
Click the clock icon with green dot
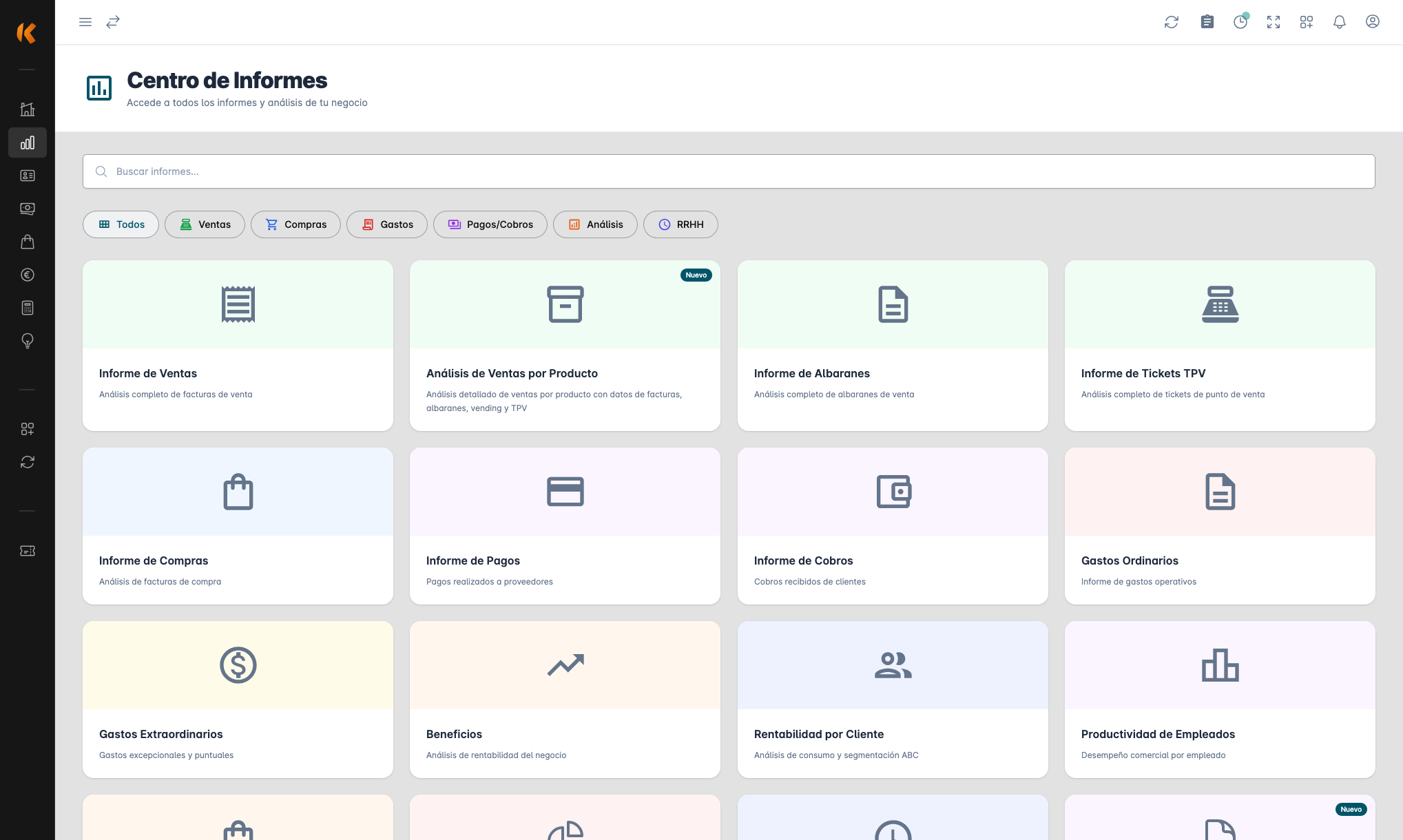click(1240, 22)
